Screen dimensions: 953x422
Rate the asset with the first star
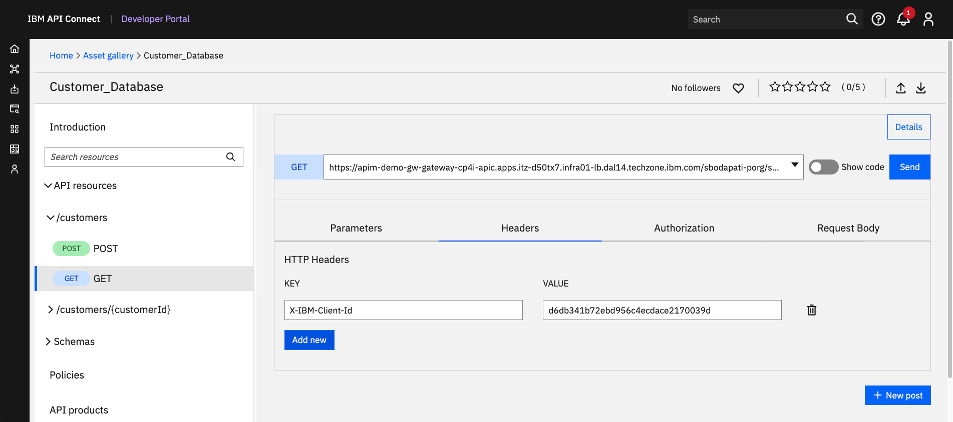coord(774,87)
